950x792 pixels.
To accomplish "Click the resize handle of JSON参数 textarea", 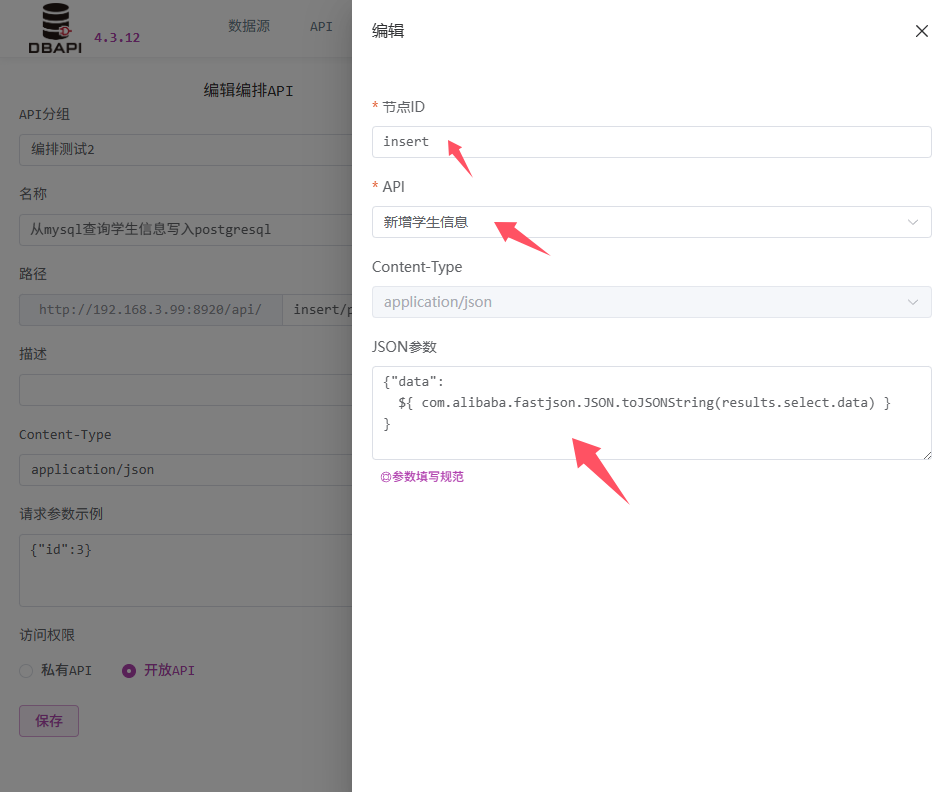I will pyautogui.click(x=926, y=454).
